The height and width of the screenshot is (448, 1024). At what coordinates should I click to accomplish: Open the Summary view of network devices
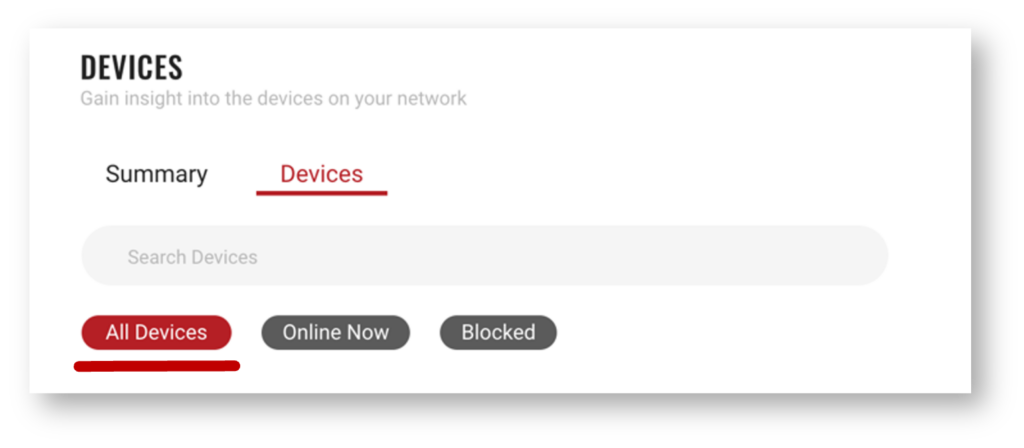tap(156, 174)
